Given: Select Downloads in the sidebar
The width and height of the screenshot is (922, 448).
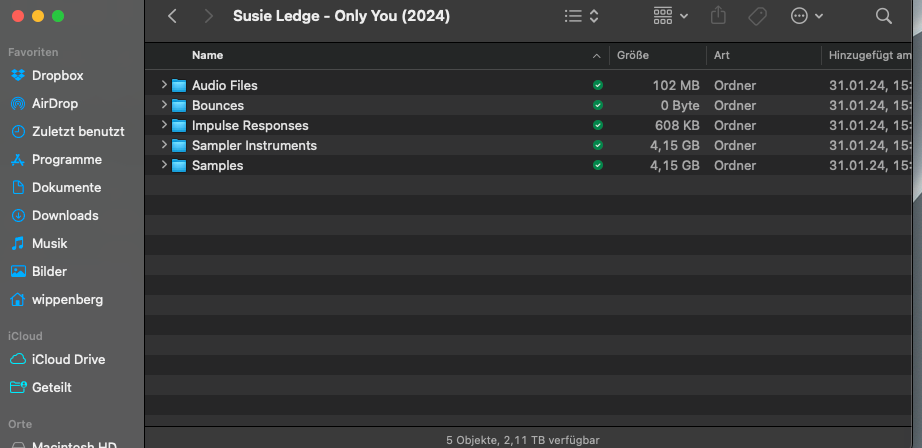Looking at the screenshot, I should click(x=65, y=215).
